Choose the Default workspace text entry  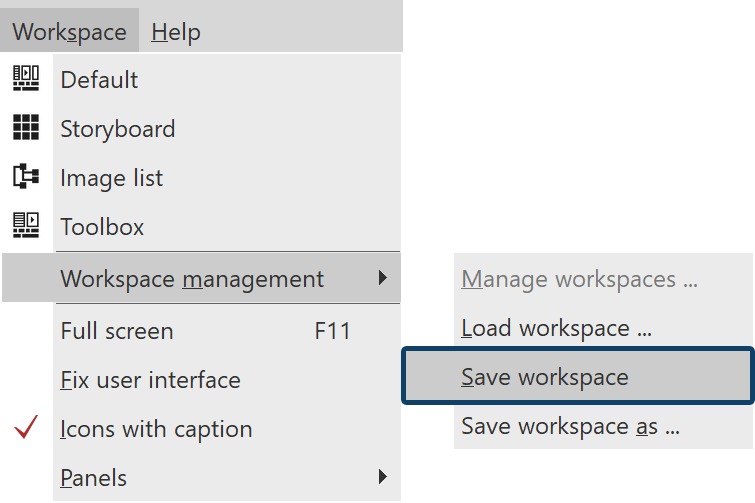click(99, 80)
